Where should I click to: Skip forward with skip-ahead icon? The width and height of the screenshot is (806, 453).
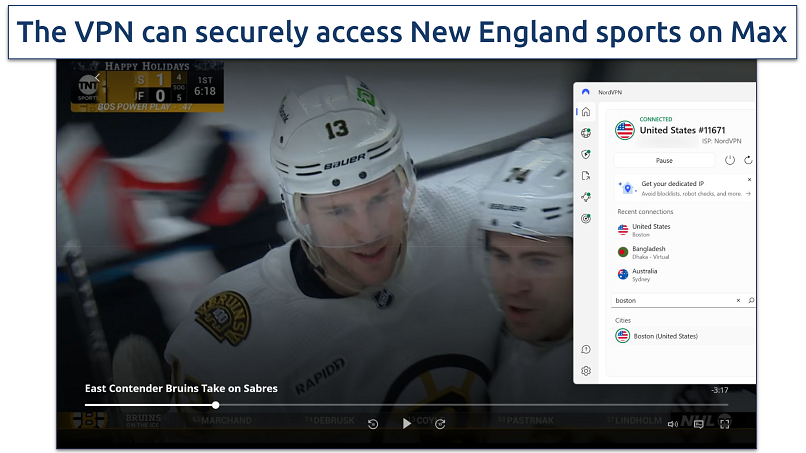440,424
